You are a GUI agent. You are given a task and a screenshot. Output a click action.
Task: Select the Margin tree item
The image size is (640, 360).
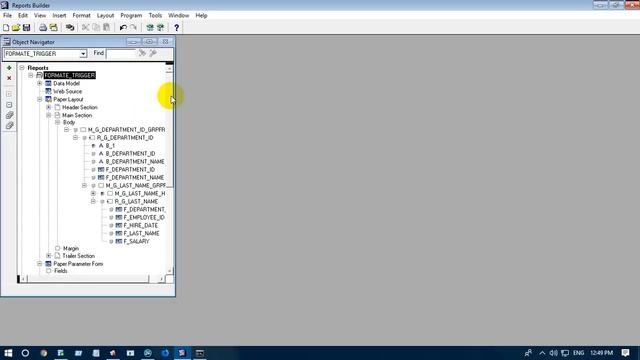[71, 249]
